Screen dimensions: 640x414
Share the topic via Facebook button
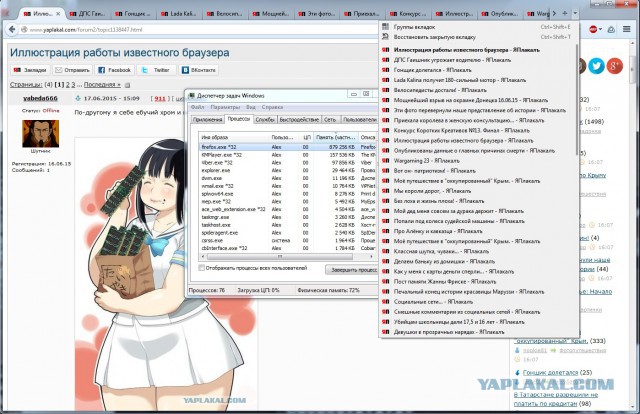(115, 70)
